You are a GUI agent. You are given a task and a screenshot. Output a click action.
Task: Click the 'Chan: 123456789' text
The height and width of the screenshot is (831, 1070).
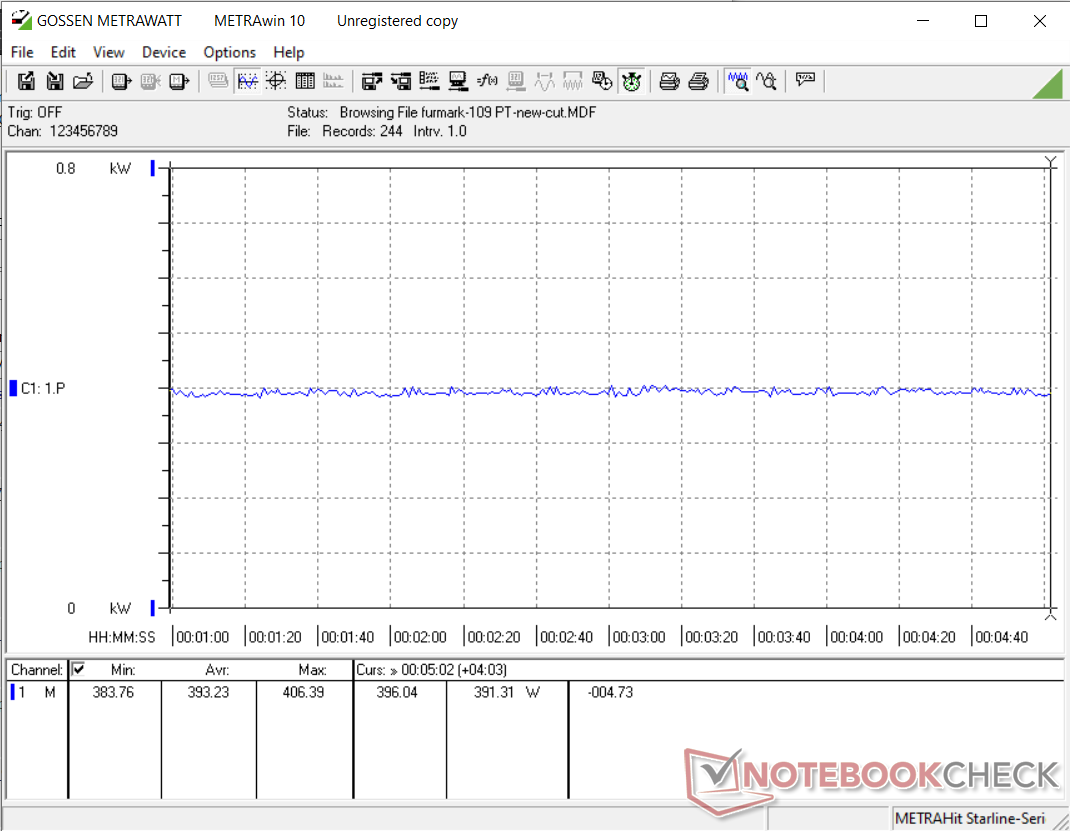pos(63,131)
